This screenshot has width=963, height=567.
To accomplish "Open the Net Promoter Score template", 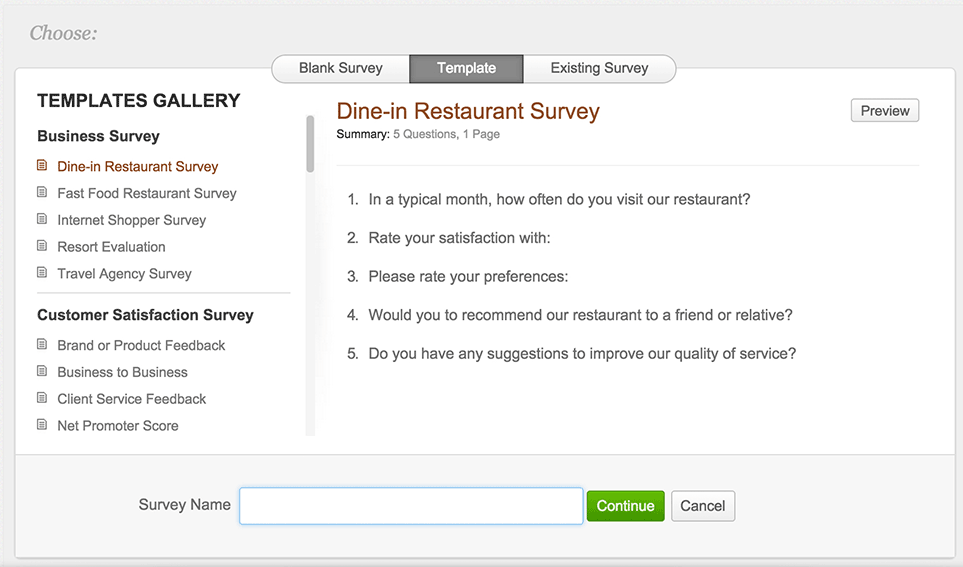I will (x=118, y=426).
